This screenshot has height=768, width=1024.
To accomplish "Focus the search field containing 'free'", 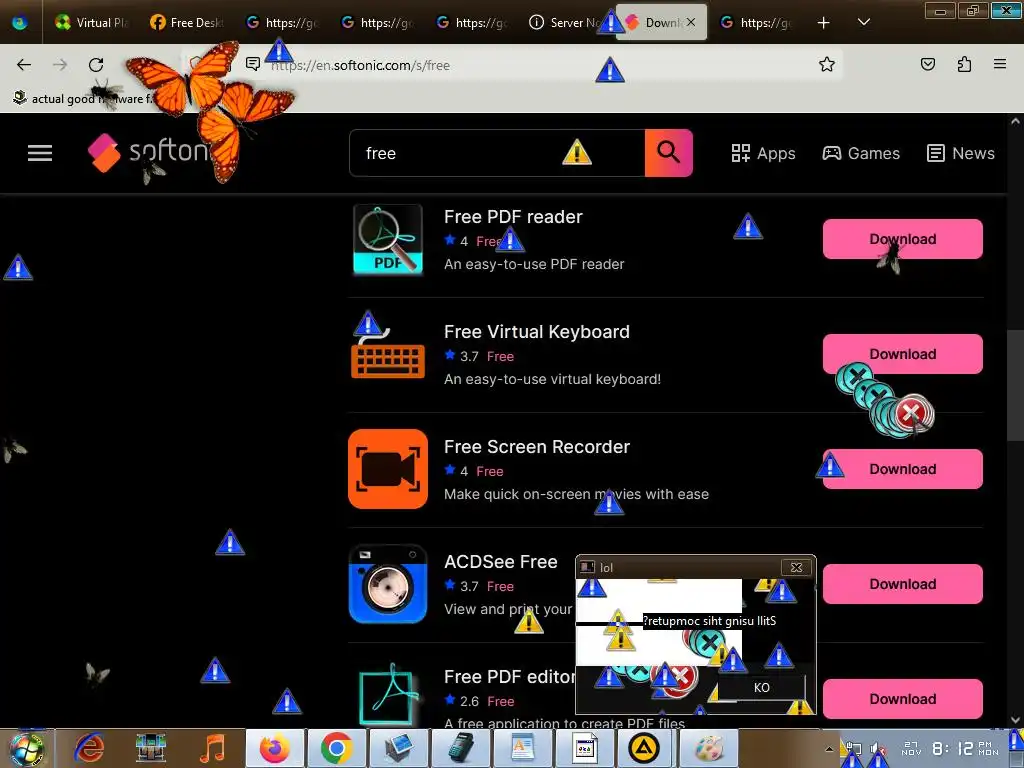I will click(x=497, y=153).
